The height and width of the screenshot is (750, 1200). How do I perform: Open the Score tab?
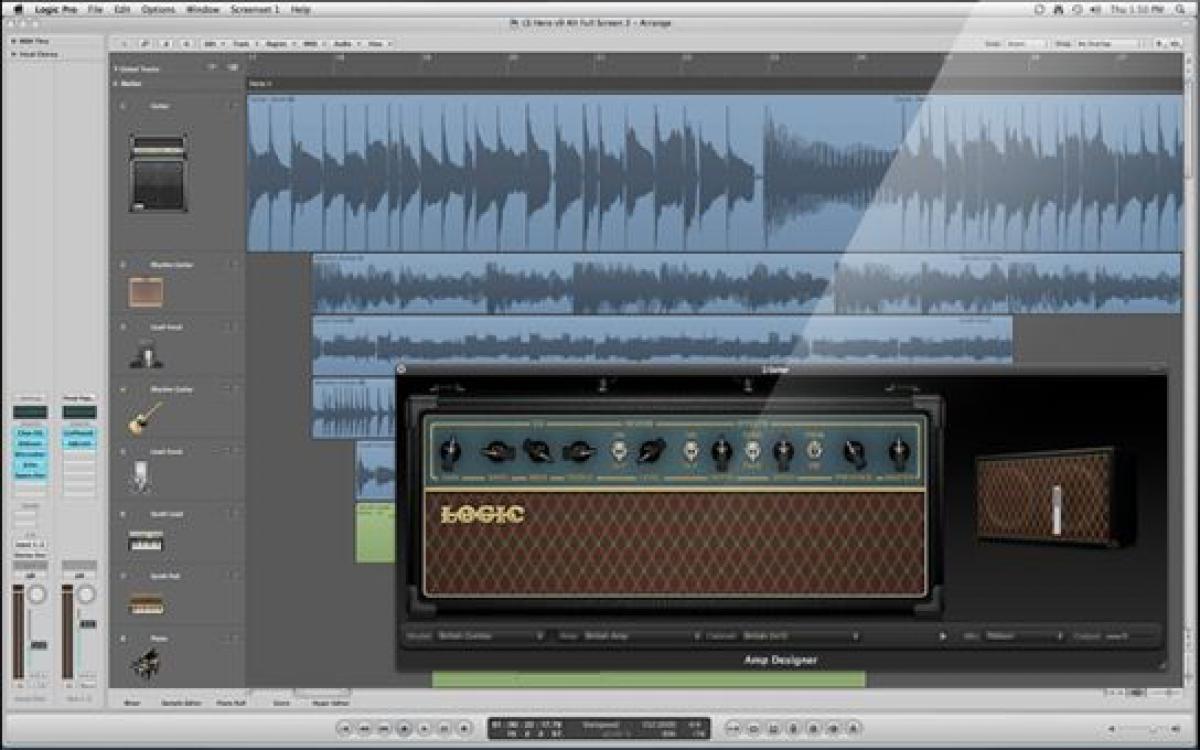[x=281, y=703]
